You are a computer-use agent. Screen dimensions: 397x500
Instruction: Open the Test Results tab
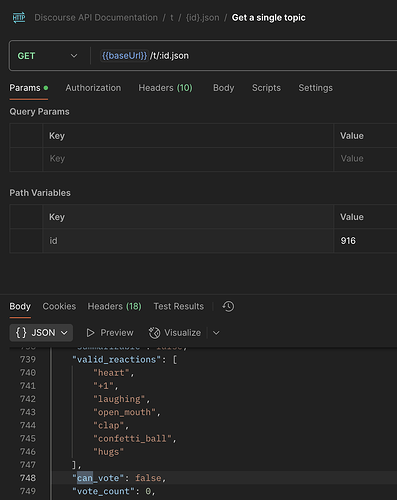pos(179,306)
